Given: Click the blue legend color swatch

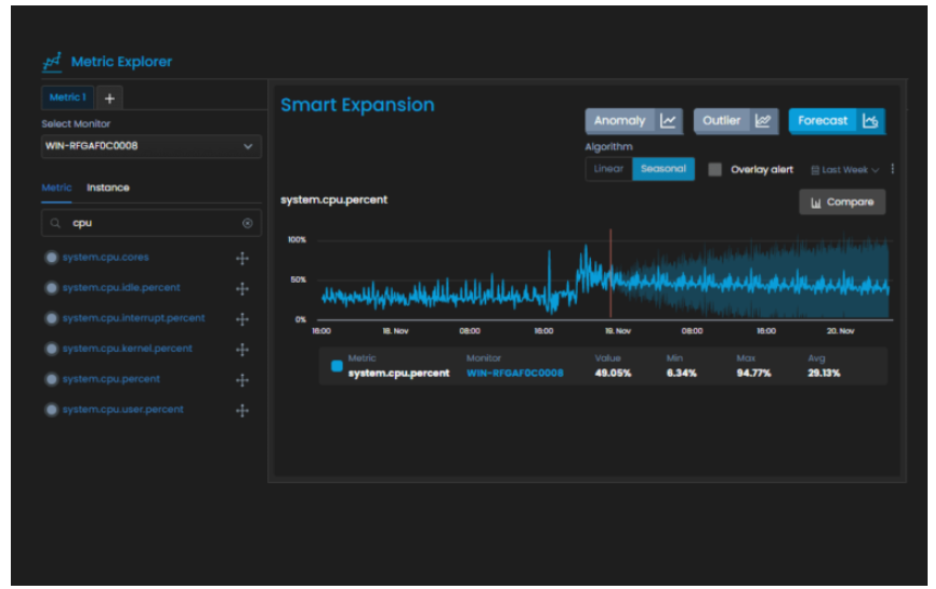Looking at the screenshot, I should pos(337,366).
